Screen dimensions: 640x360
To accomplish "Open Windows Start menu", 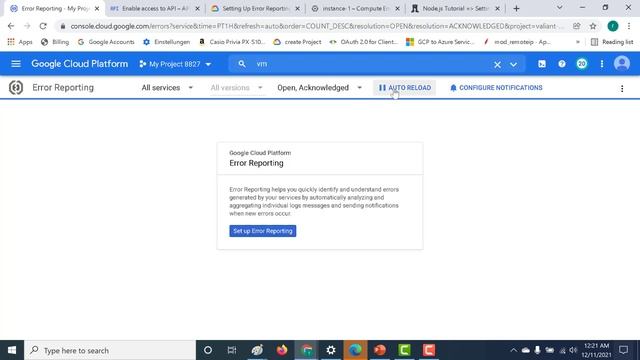I will (12, 350).
